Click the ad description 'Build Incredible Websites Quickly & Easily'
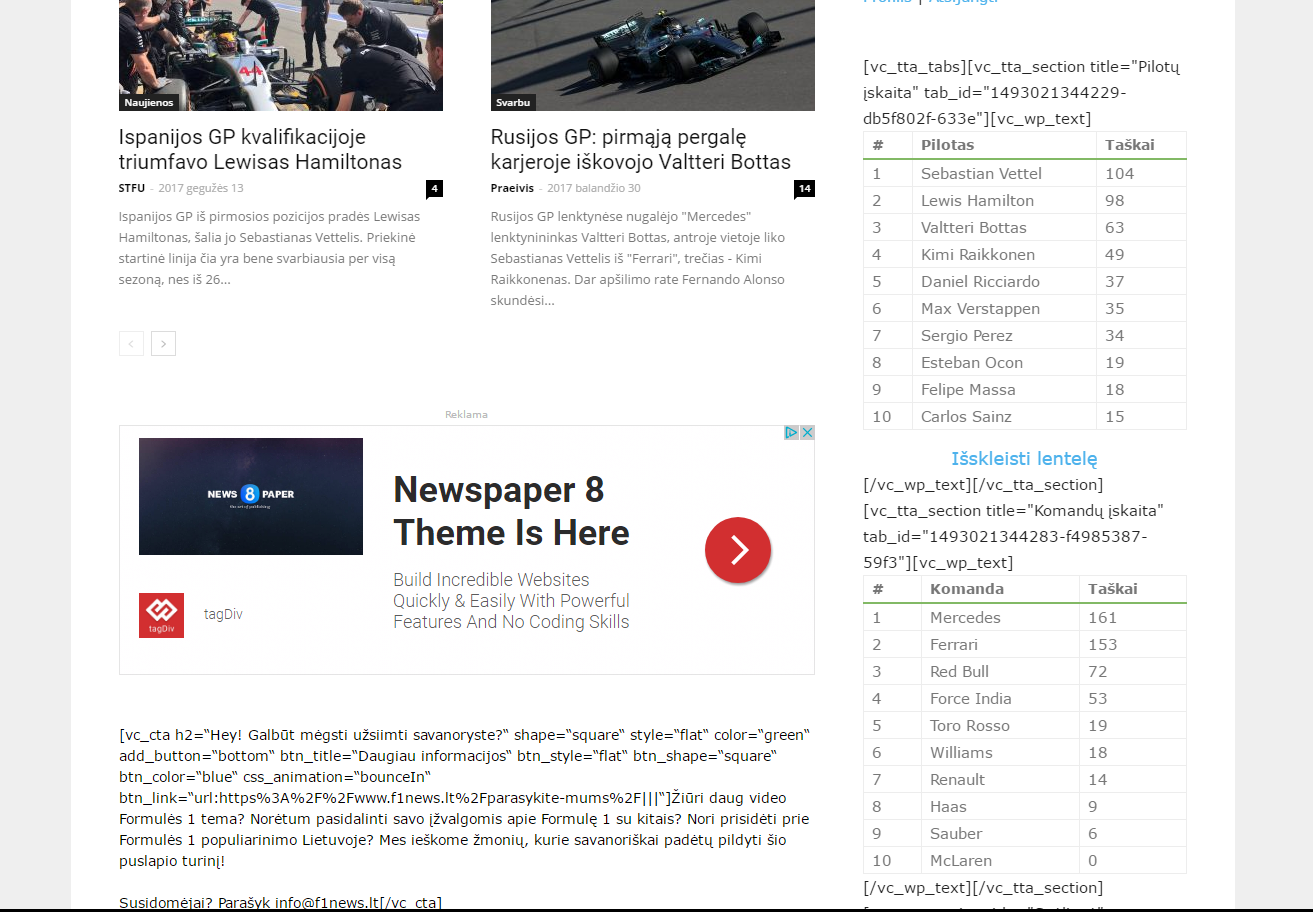Viewport: 1313px width, 912px height. point(511,601)
